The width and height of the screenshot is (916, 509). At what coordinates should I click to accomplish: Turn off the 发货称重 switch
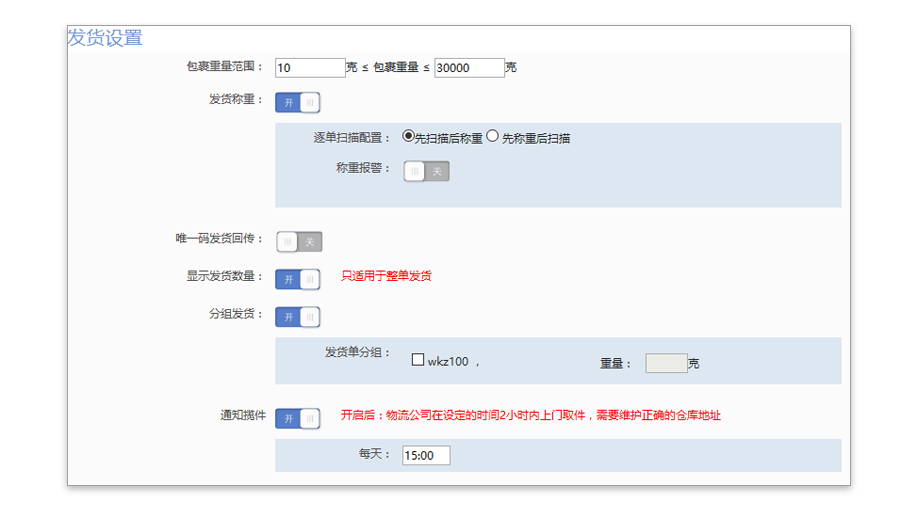pyautogui.click(x=298, y=102)
